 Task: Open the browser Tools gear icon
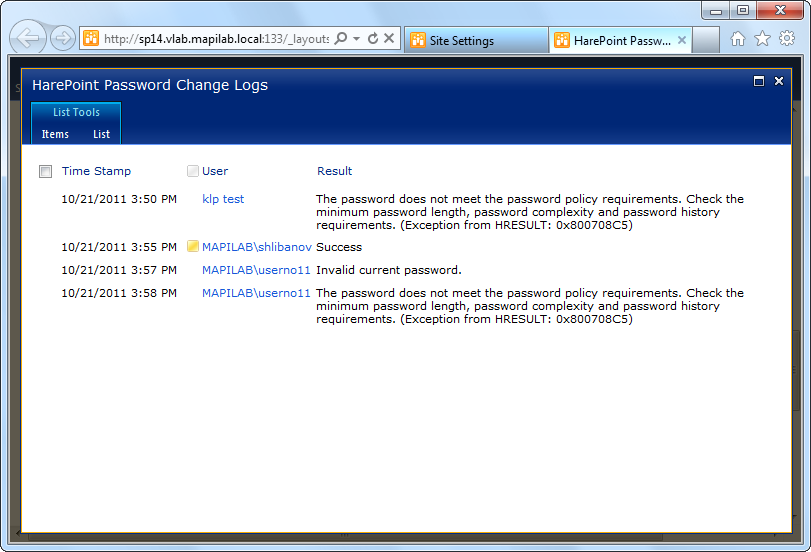pyautogui.click(x=787, y=39)
